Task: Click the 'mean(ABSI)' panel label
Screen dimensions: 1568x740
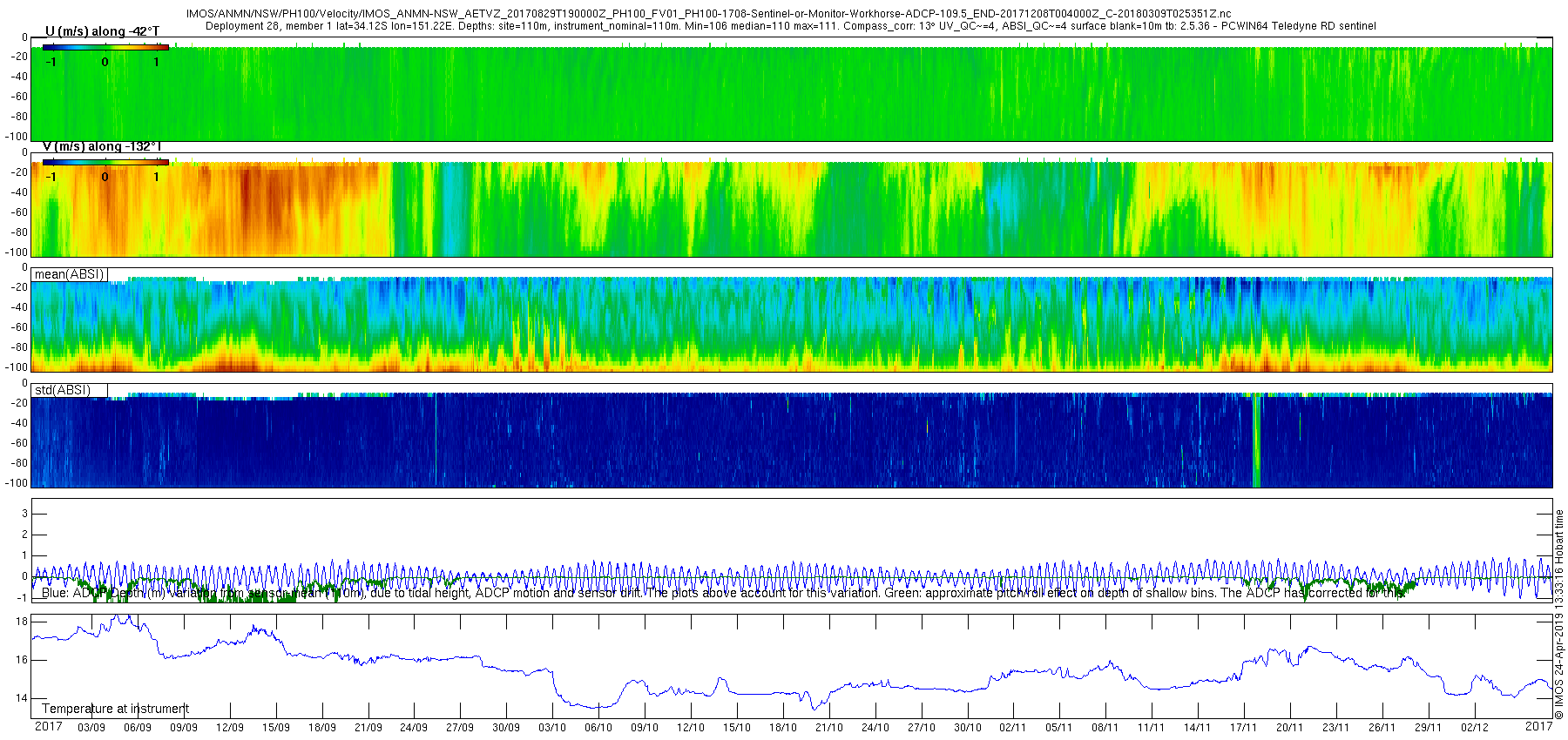Action: tap(70, 274)
